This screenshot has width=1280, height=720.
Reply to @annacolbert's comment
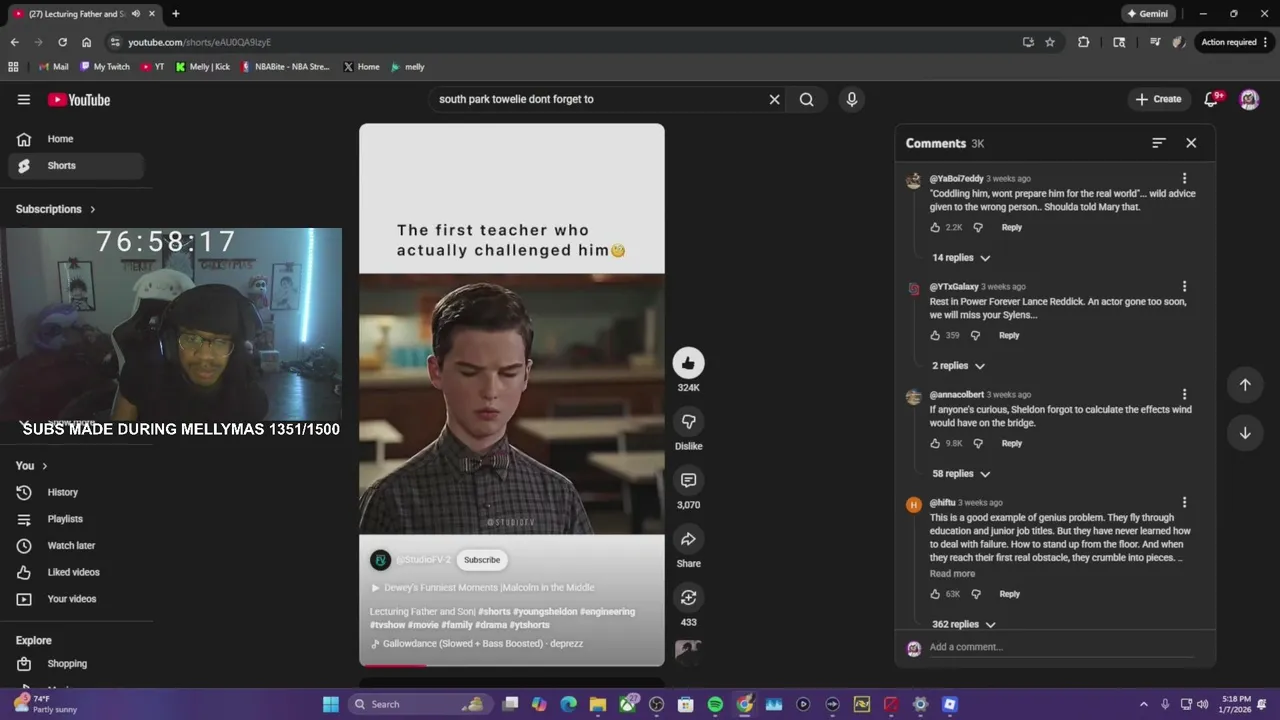(x=1012, y=443)
